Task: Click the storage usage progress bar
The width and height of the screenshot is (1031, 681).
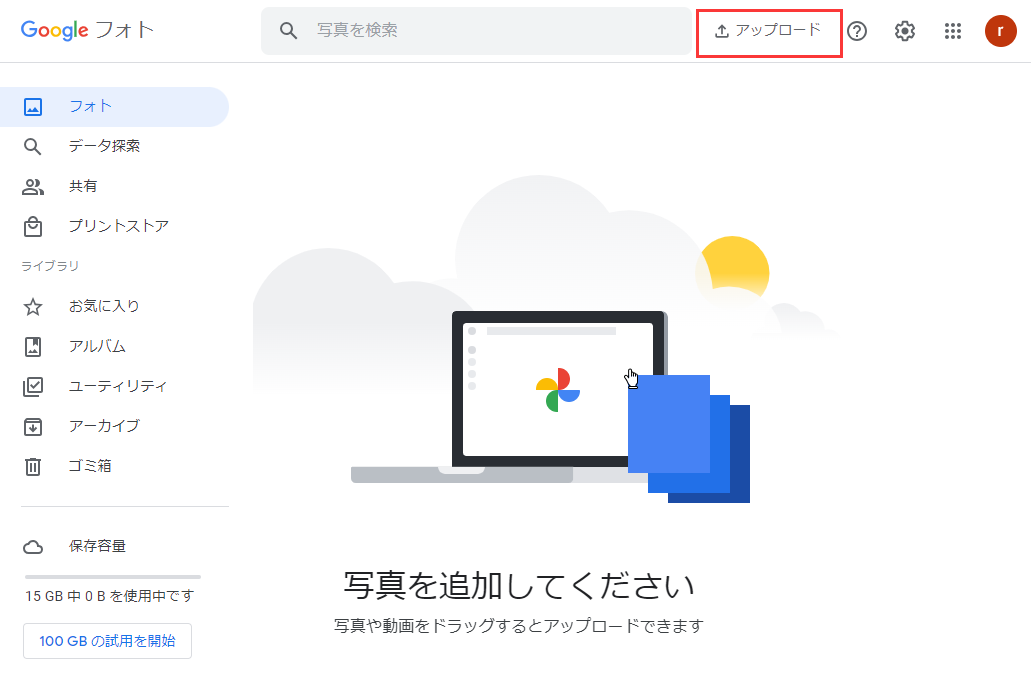Action: point(112,577)
